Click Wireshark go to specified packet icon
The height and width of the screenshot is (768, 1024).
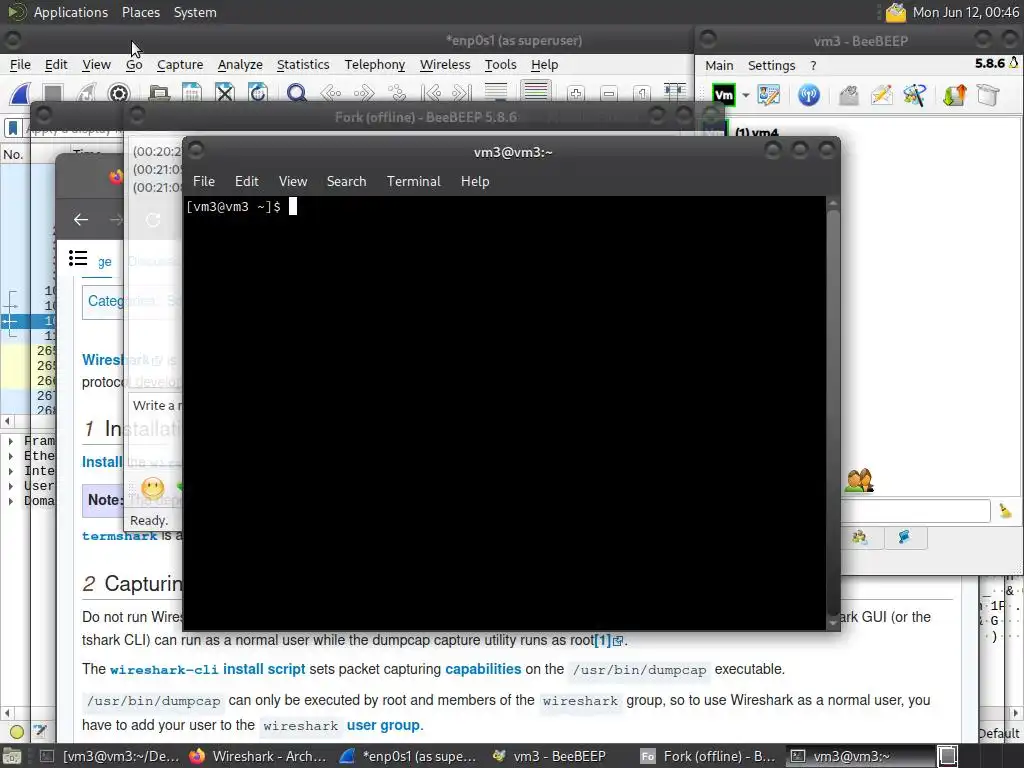[397, 93]
